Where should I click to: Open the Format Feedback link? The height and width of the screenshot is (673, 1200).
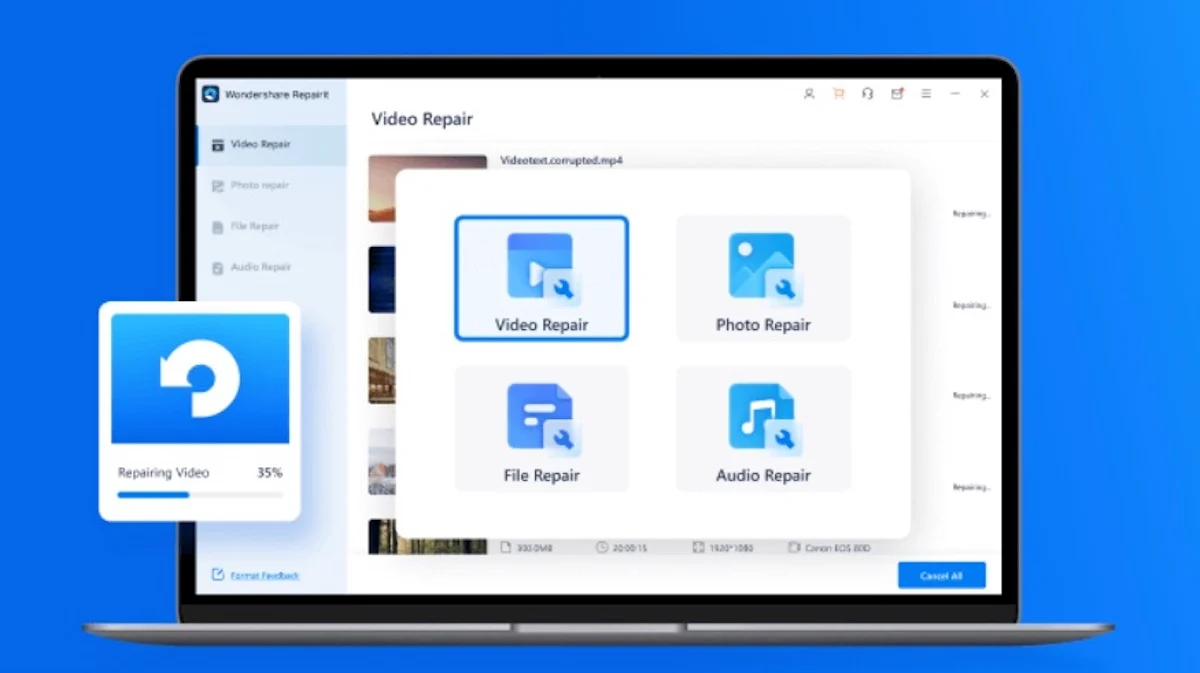coord(262,575)
